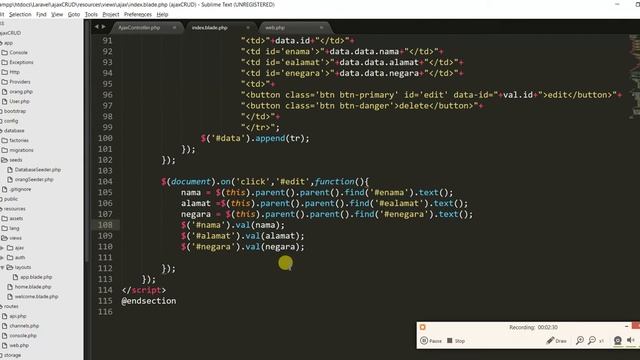Viewport: 640px width, 360px height.
Task: Collapse the resources folder
Action: point(15,209)
